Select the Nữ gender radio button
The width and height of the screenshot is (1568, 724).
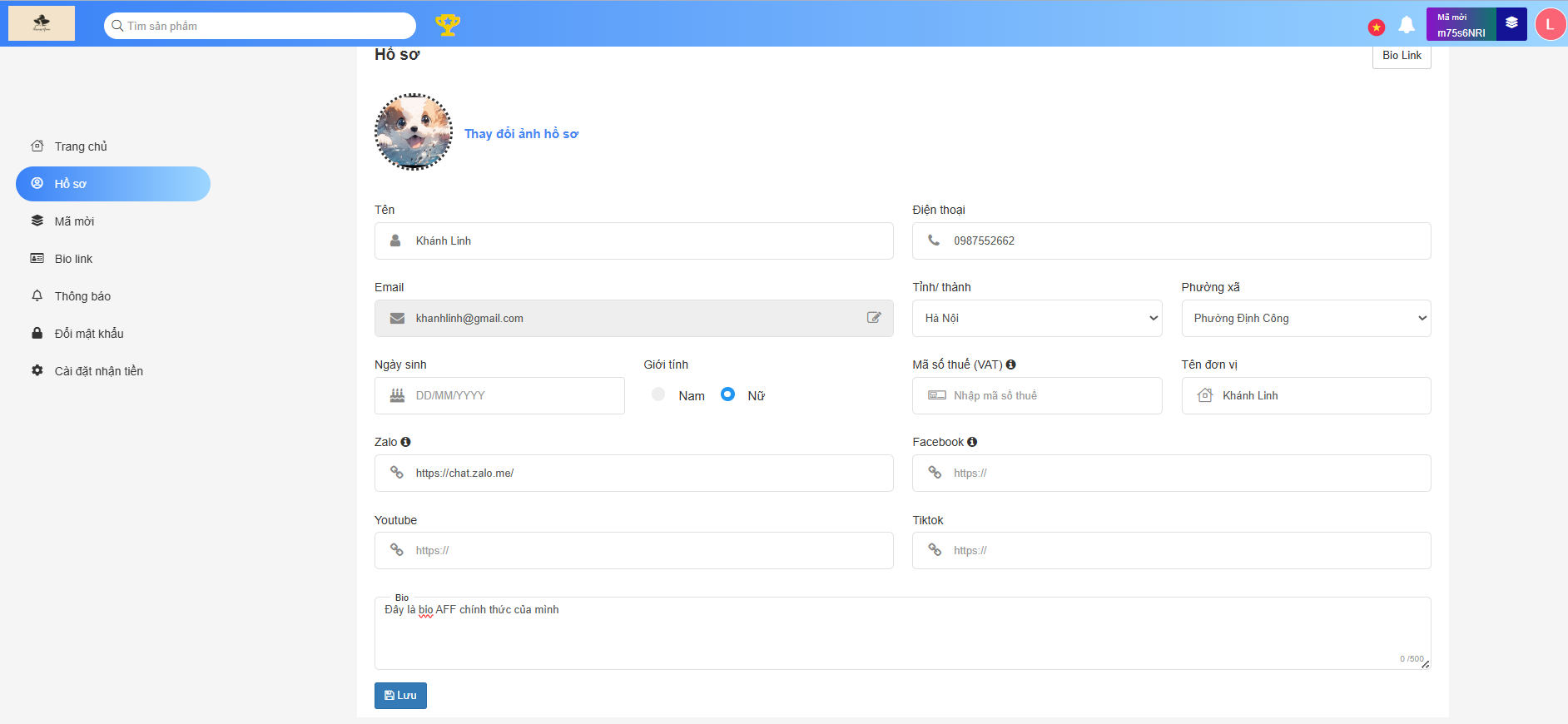727,394
